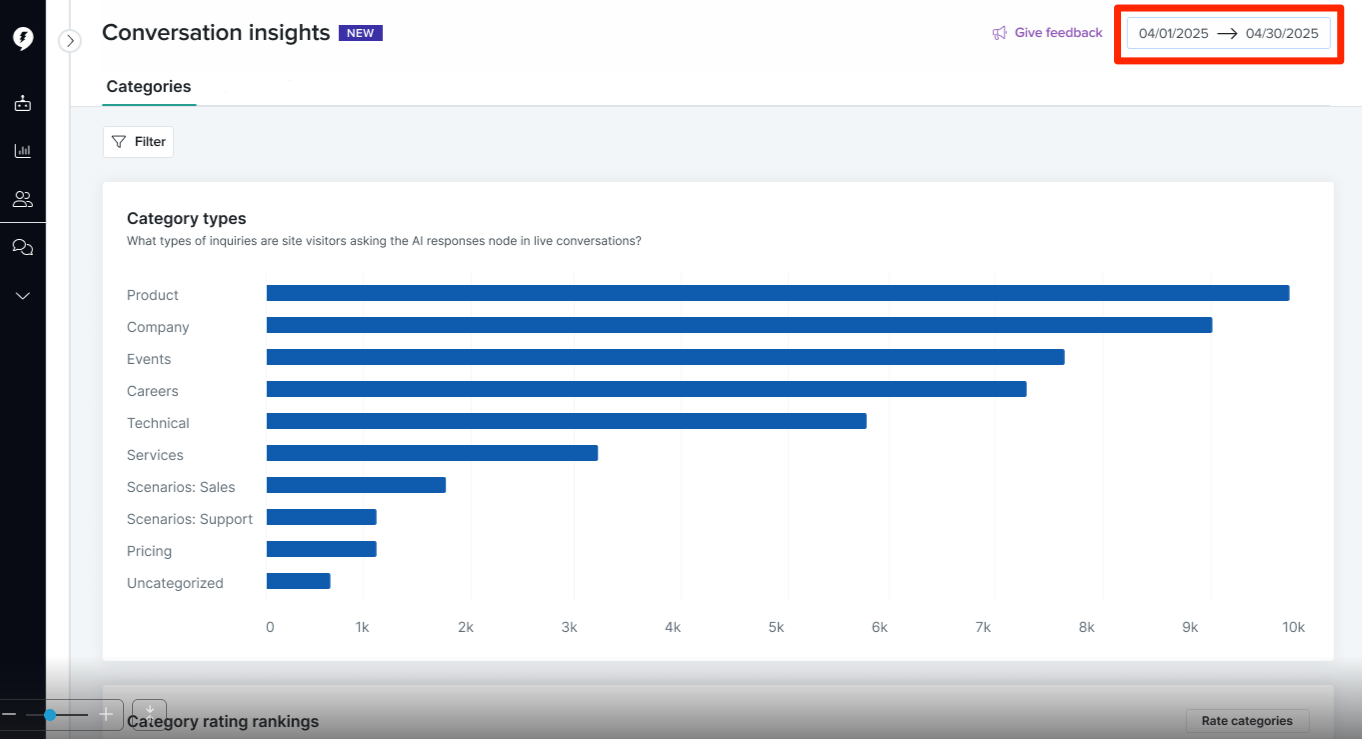Screen dimensions: 1362x739
Task: Click the "Category rating rankings" heading
Action: [223, 721]
